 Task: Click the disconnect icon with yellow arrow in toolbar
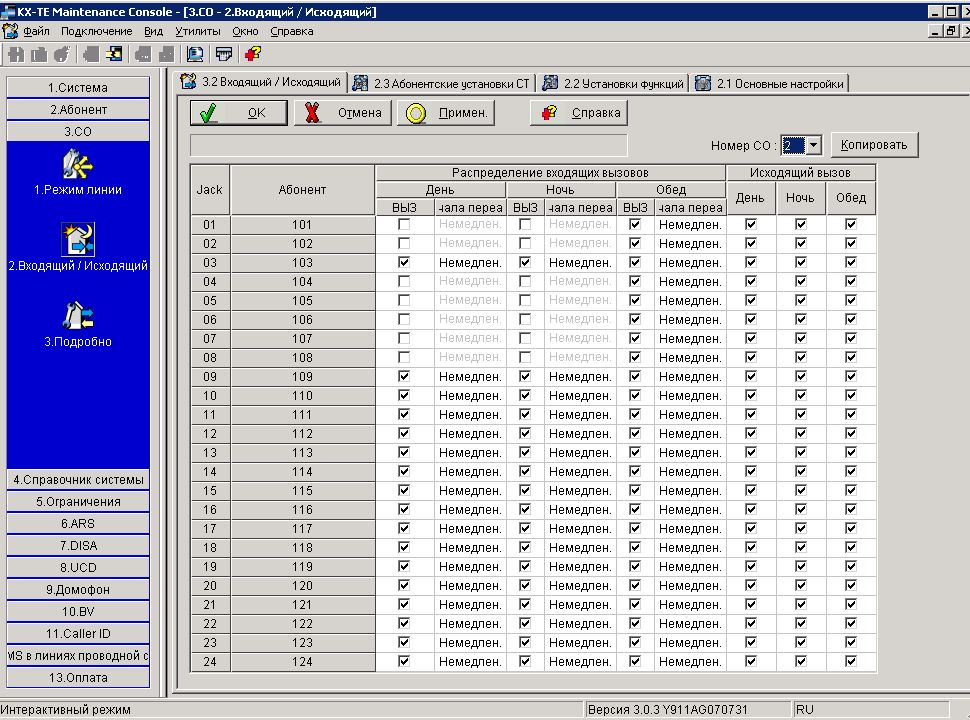tap(114, 54)
